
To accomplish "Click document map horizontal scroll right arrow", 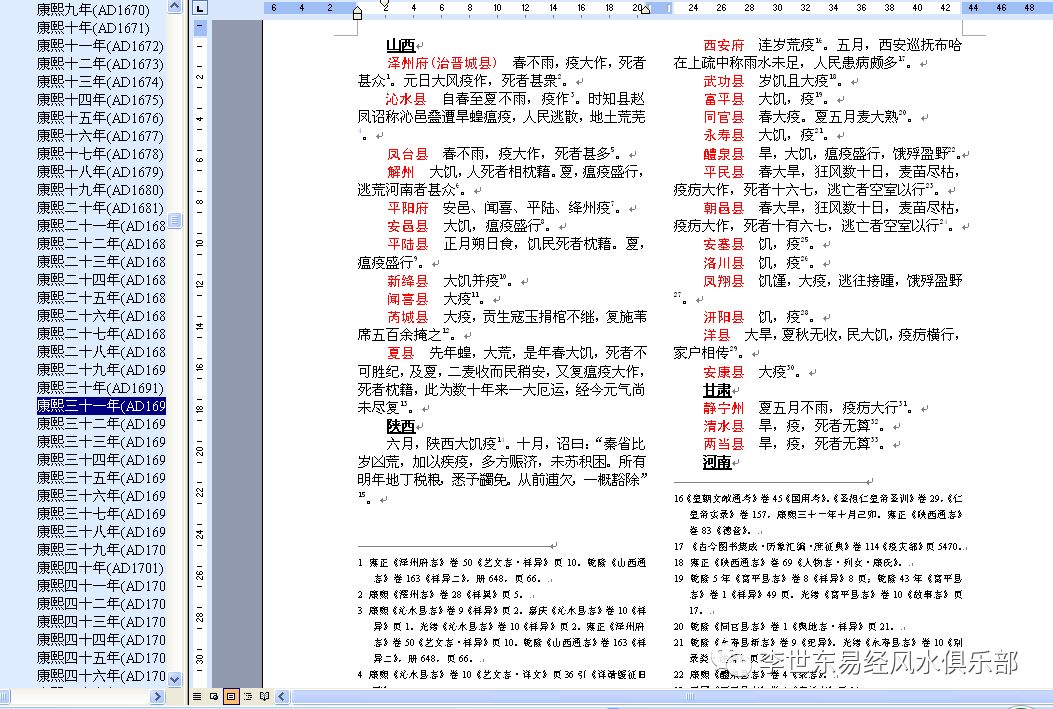I will (158, 696).
